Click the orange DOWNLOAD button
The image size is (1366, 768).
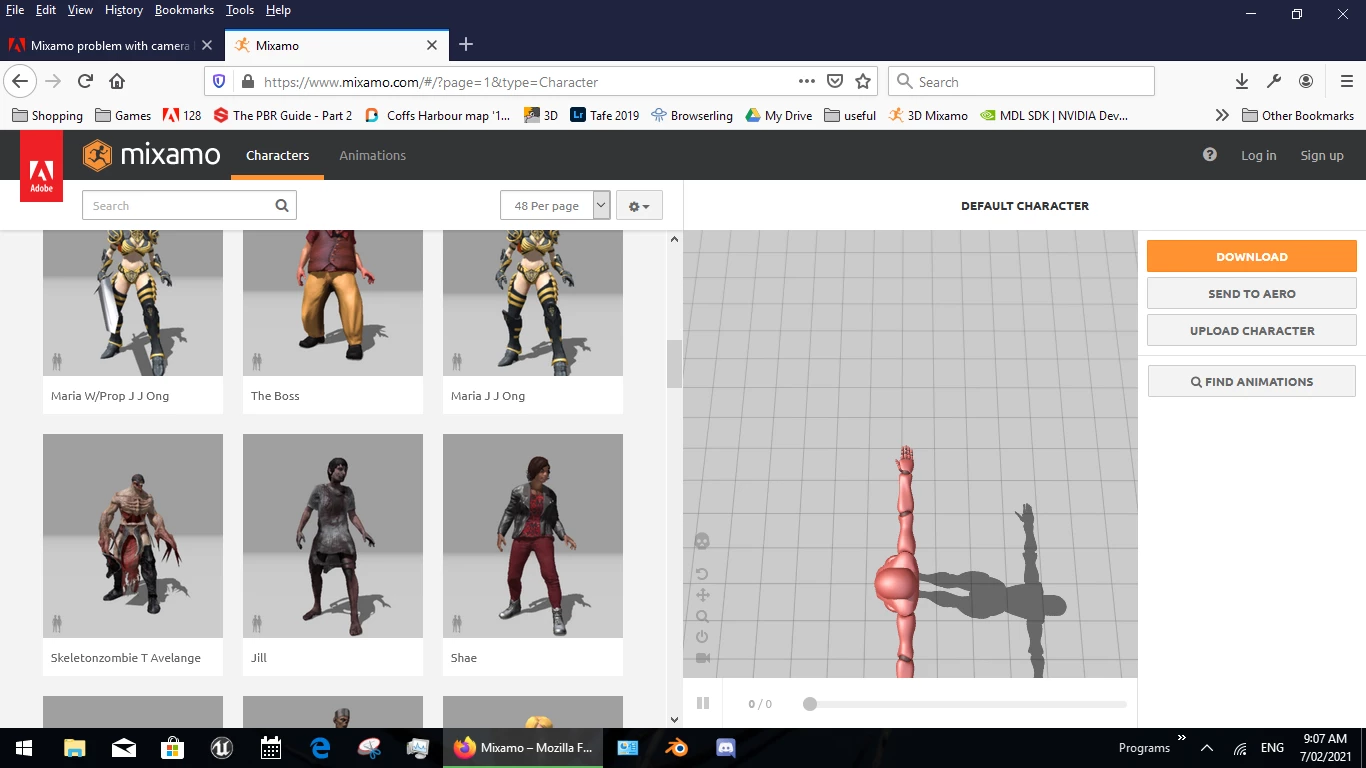point(1251,256)
